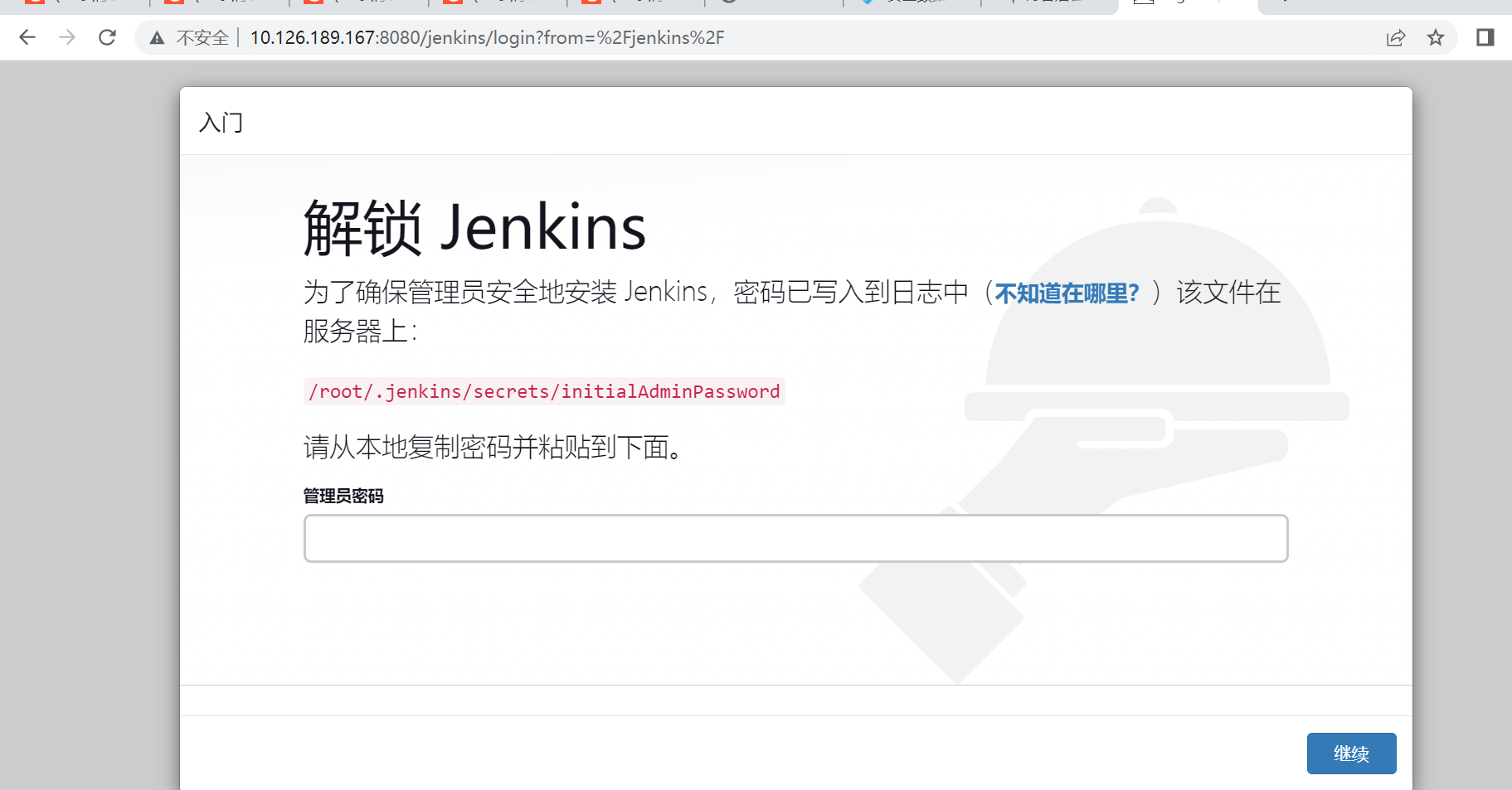Click the 继续 button
Image resolution: width=1512 pixels, height=790 pixels.
pyautogui.click(x=1352, y=754)
